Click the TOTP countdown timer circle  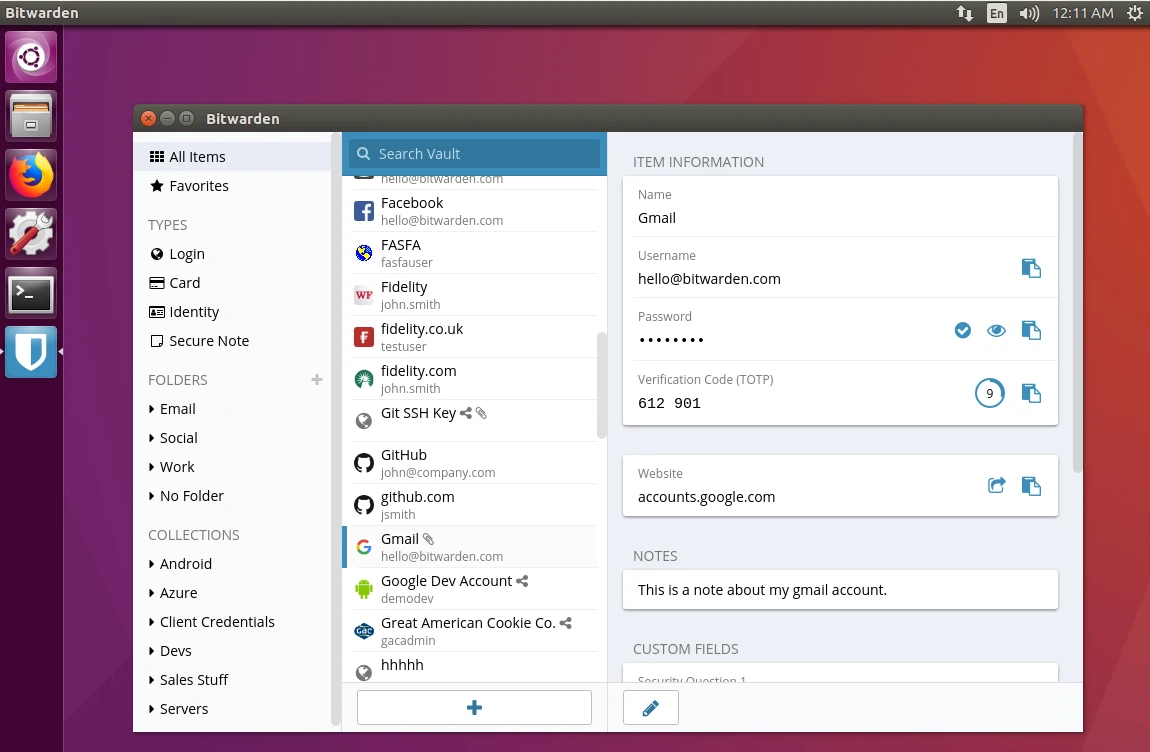[989, 393]
